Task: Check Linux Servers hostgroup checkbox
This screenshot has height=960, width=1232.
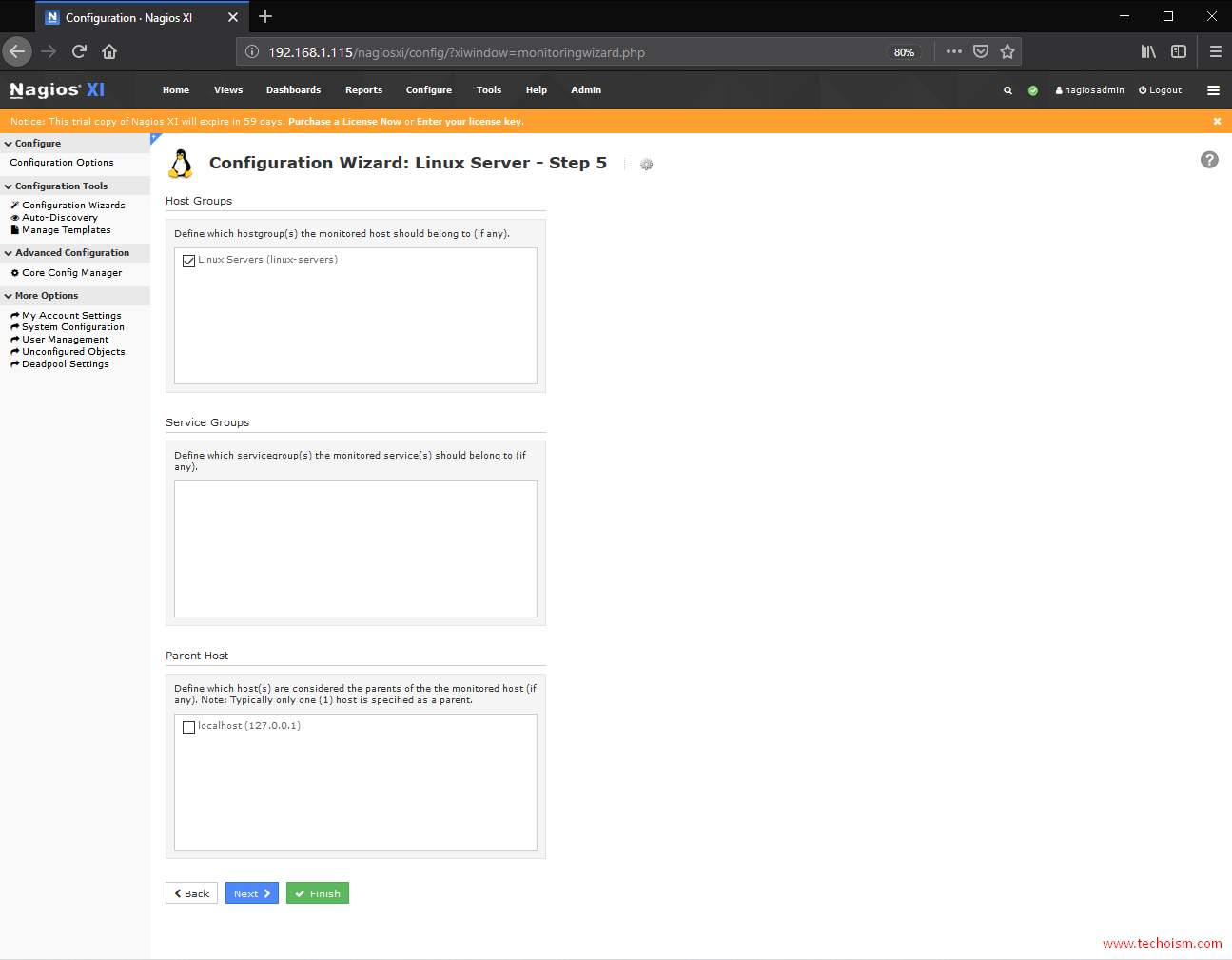Action: click(x=188, y=261)
